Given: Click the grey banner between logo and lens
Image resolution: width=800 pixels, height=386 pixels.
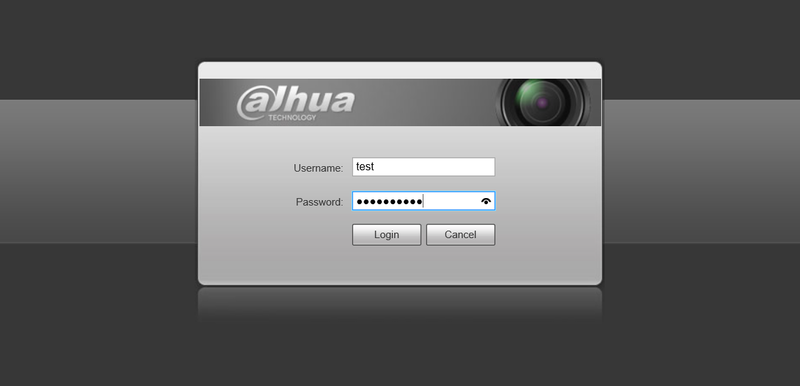Looking at the screenshot, I should (423, 102).
